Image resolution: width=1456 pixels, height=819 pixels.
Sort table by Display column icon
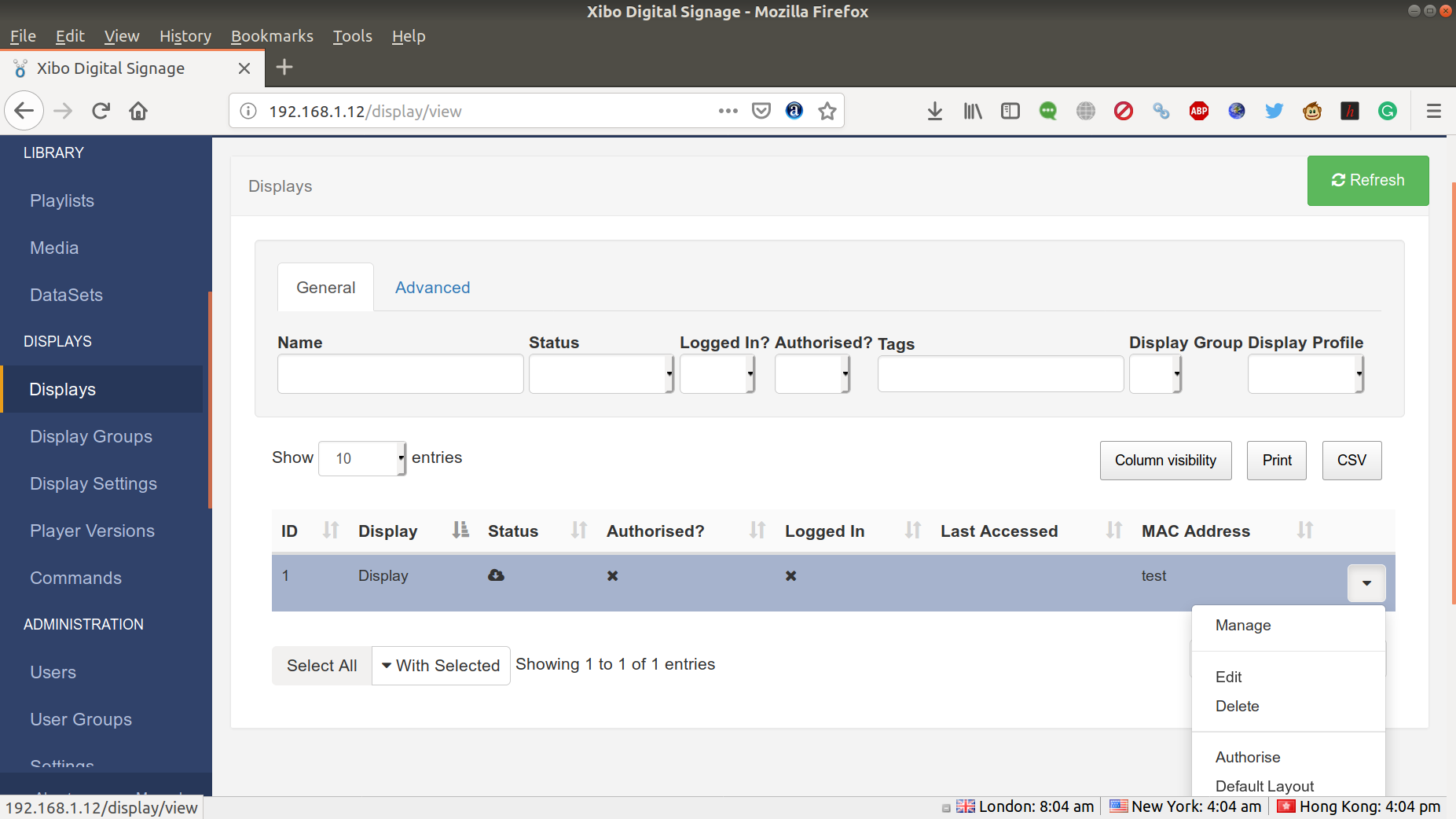[x=460, y=531]
